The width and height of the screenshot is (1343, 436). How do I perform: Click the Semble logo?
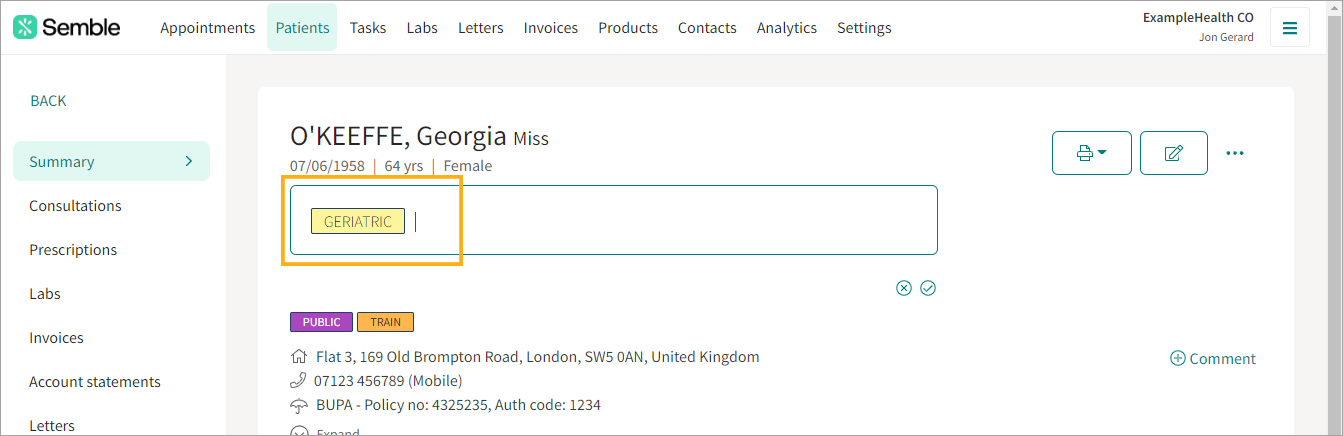pos(66,27)
